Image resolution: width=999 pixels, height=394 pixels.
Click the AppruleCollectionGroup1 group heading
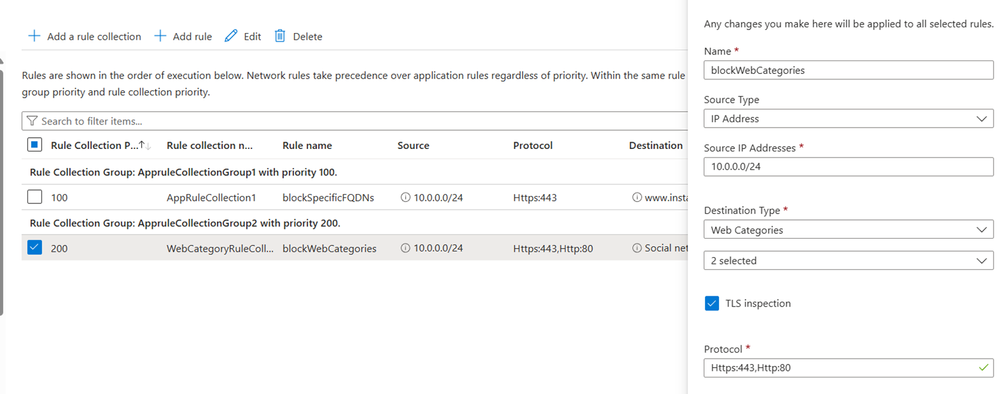click(x=183, y=172)
